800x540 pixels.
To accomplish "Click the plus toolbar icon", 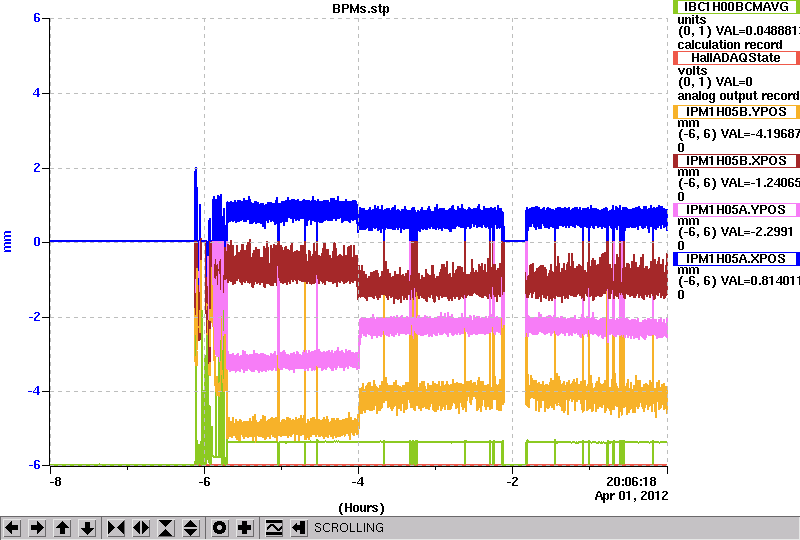I will pyautogui.click(x=245, y=528).
